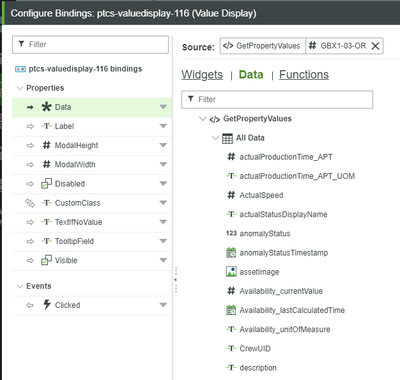Click the table icon beside All Data

coord(227,138)
